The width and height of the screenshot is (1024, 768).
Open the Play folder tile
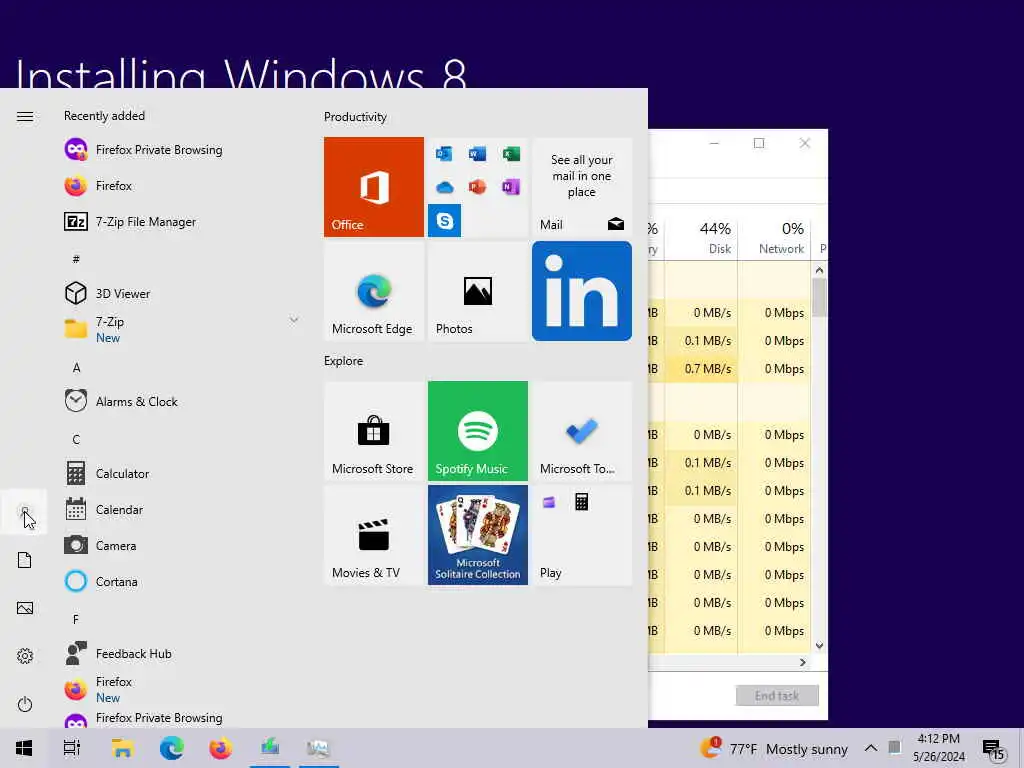coord(581,535)
